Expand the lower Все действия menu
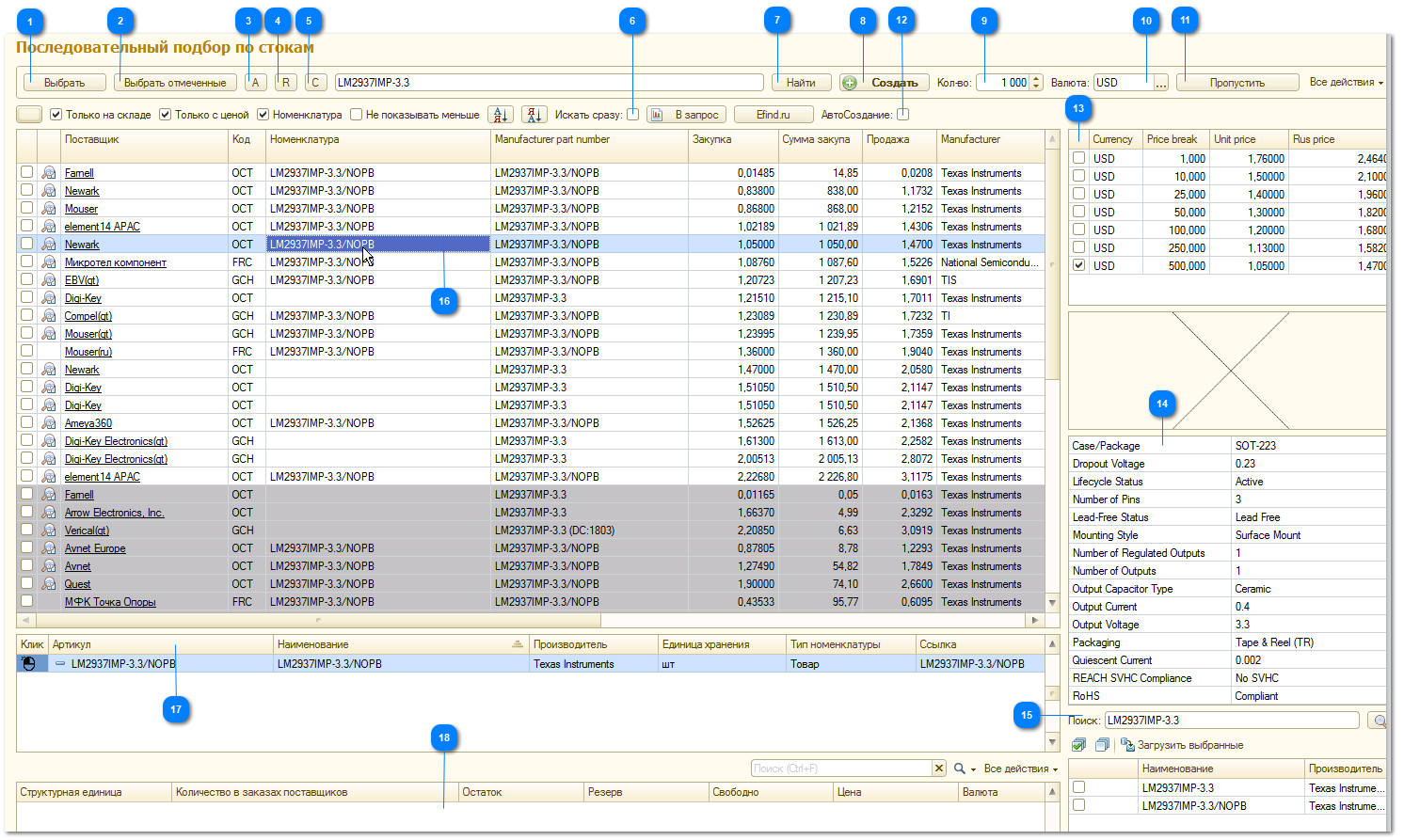The height and width of the screenshot is (840, 1404). tap(1020, 769)
